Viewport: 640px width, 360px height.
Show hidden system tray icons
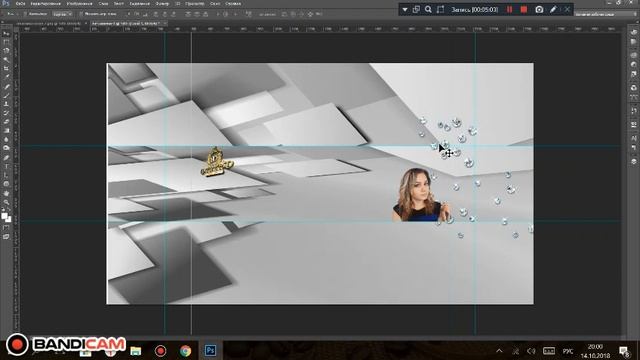[x=499, y=351]
